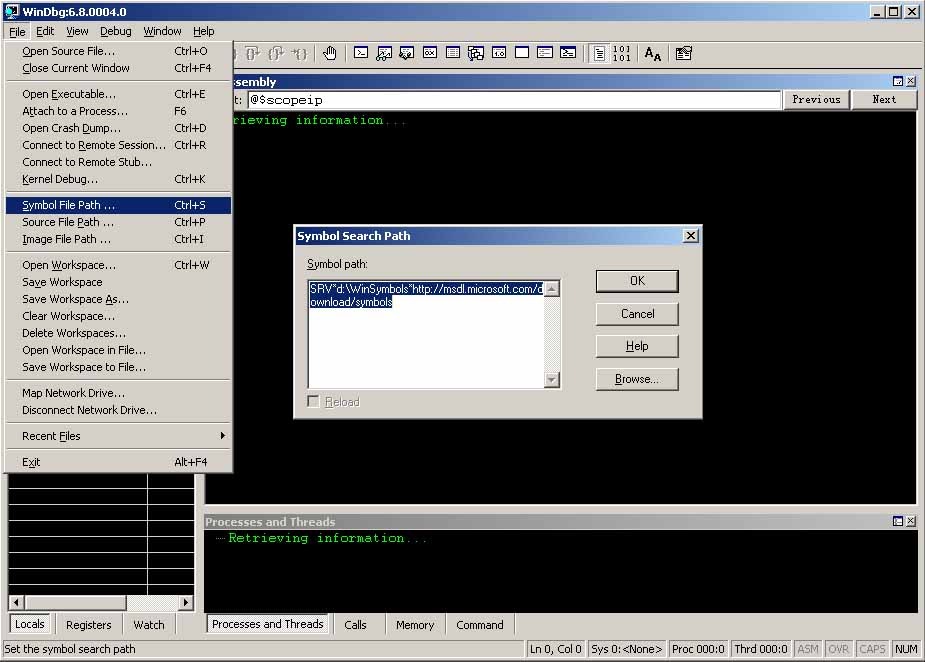The image size is (925, 662).
Task: Click left scroll arrow in Locals pane
Action: [x=17, y=602]
